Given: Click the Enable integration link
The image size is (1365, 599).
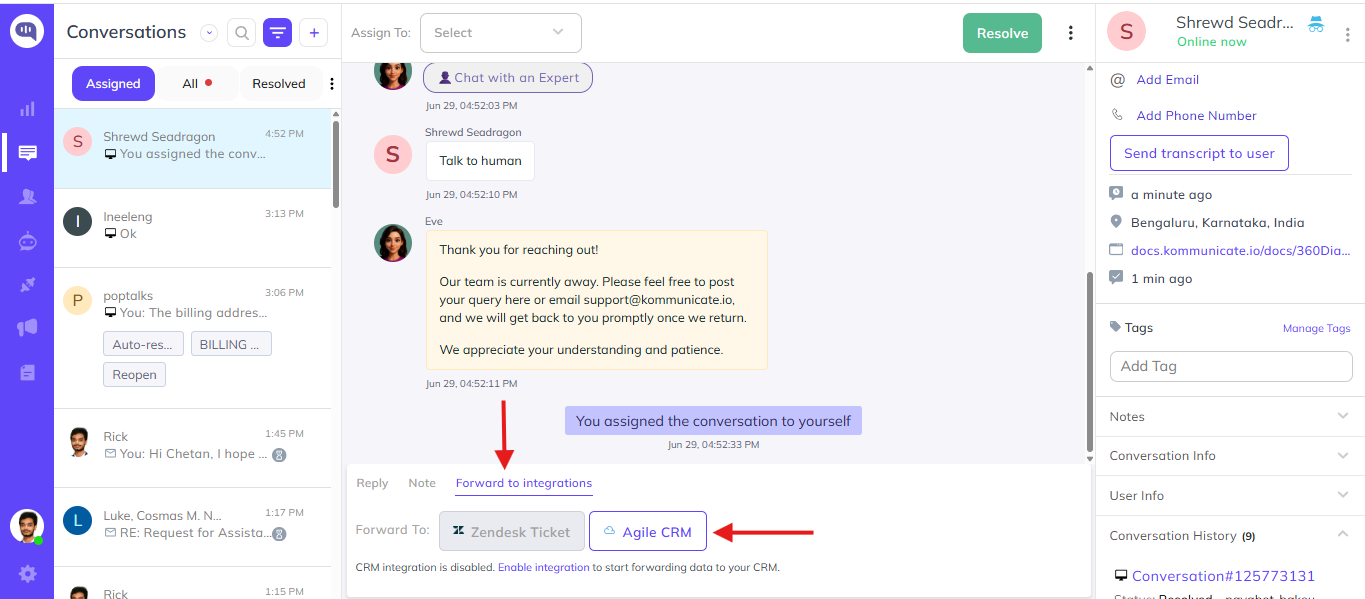Looking at the screenshot, I should (543, 567).
